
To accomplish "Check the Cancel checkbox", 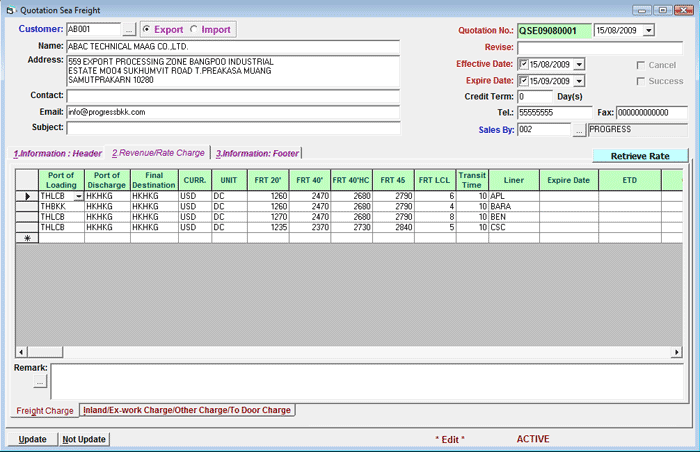I will [x=641, y=65].
